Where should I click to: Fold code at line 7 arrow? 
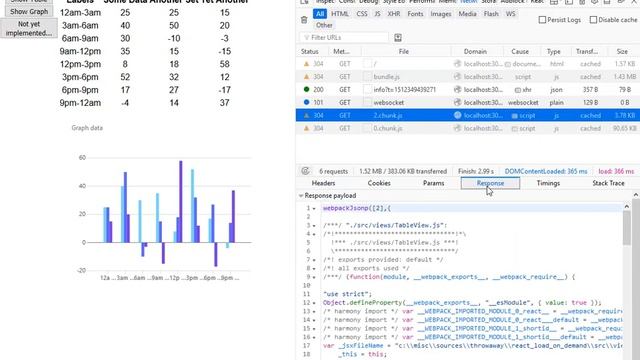coord(314,260)
